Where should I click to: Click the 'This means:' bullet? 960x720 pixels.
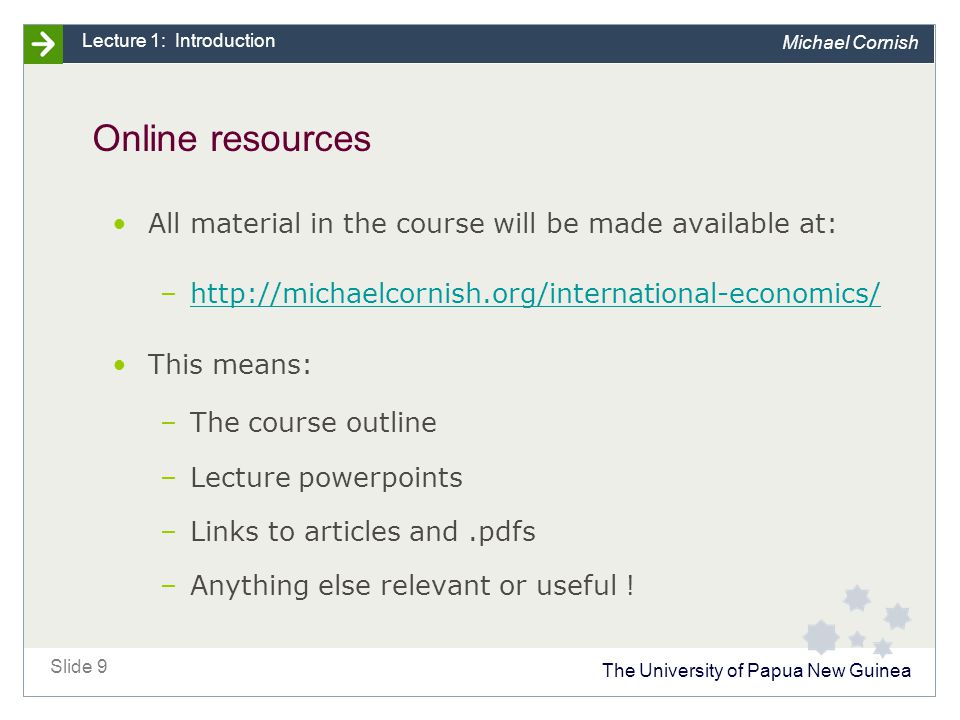[230, 364]
